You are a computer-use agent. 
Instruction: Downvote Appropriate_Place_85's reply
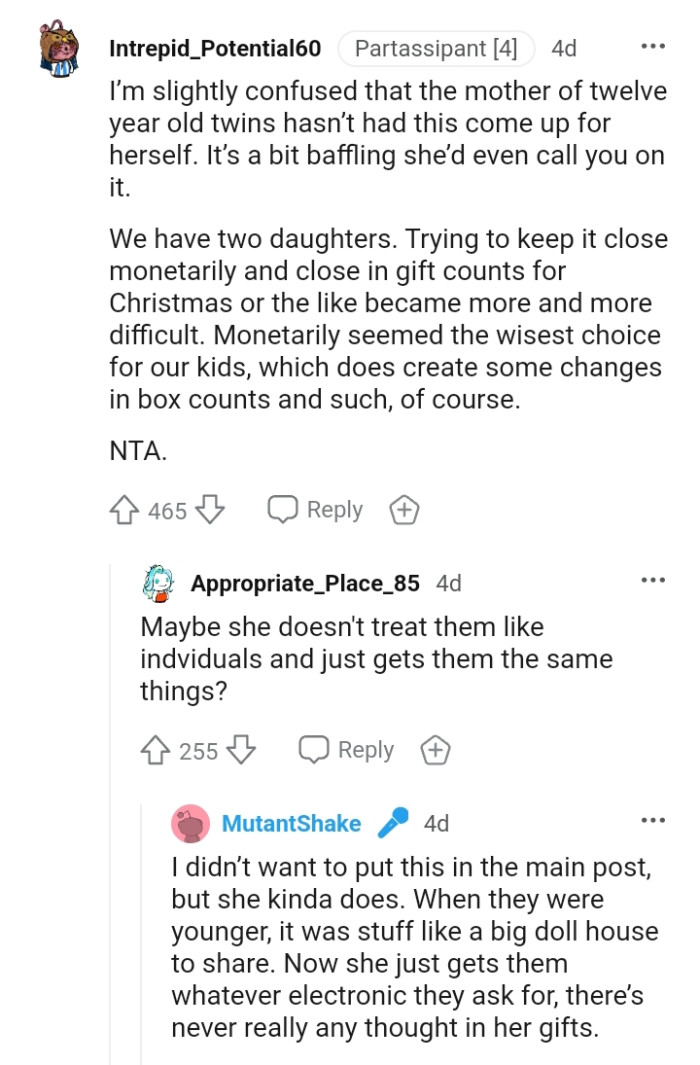241,750
